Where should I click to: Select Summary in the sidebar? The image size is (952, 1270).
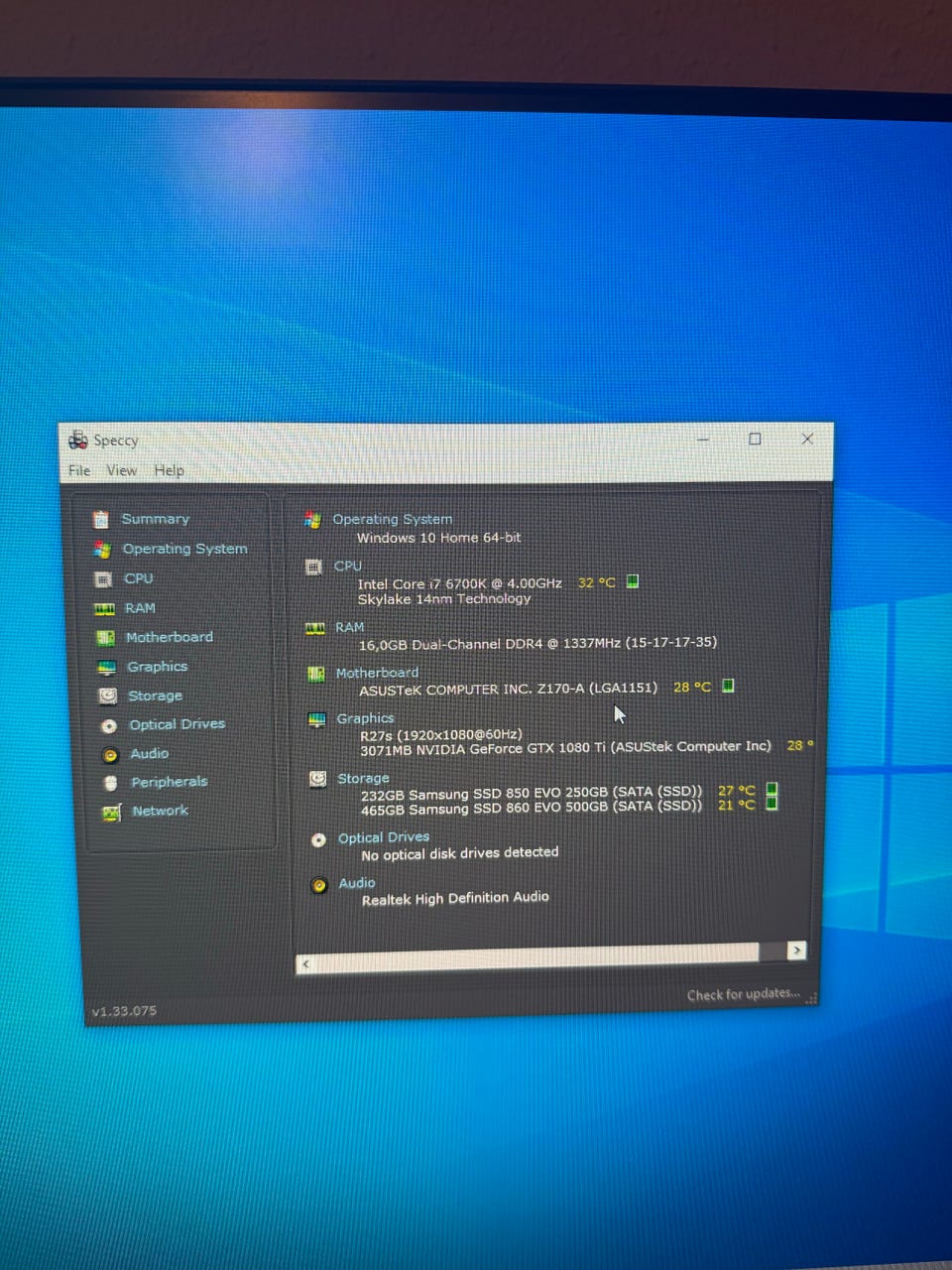coord(155,519)
